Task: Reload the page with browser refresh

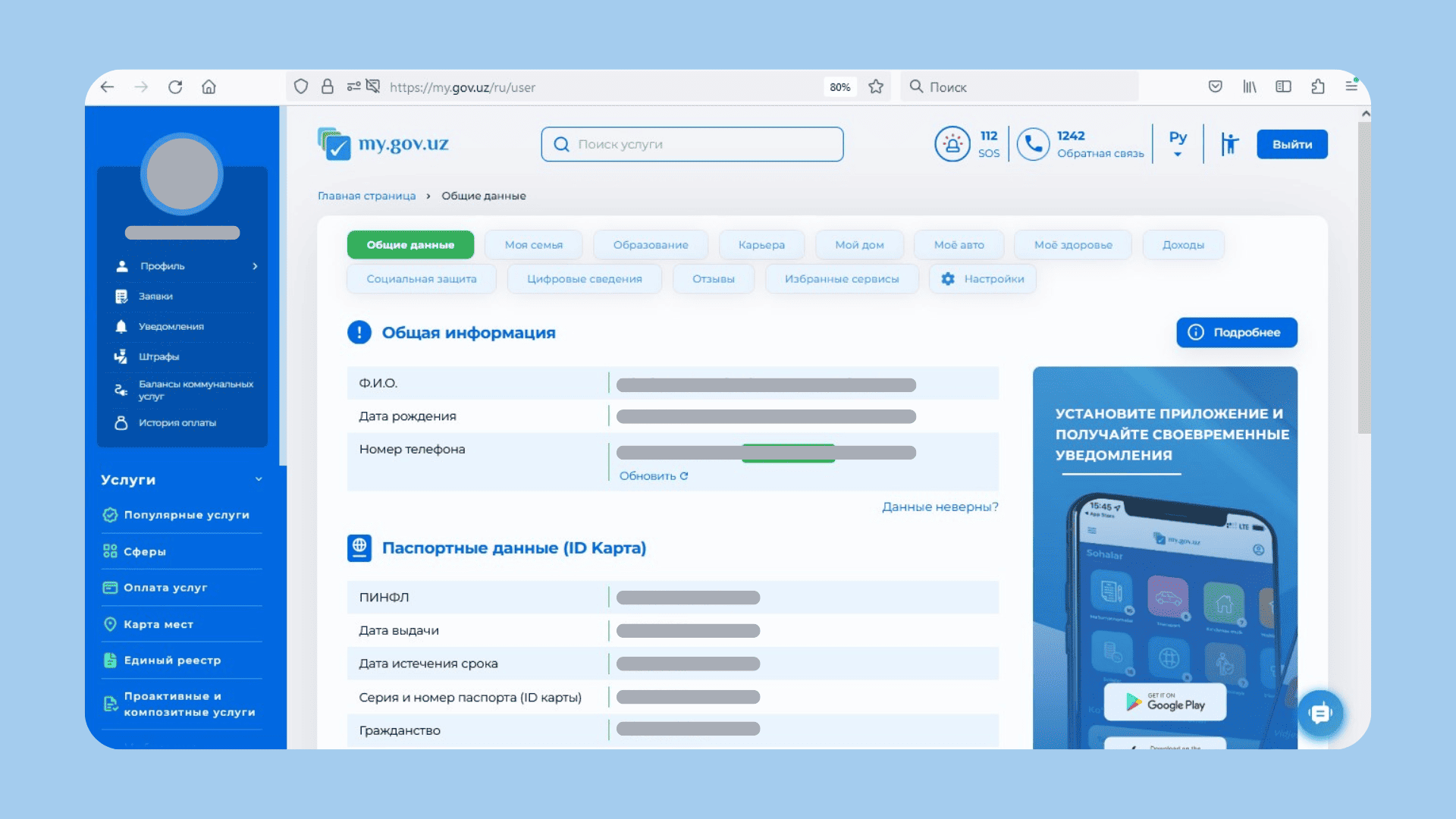Action: click(175, 87)
